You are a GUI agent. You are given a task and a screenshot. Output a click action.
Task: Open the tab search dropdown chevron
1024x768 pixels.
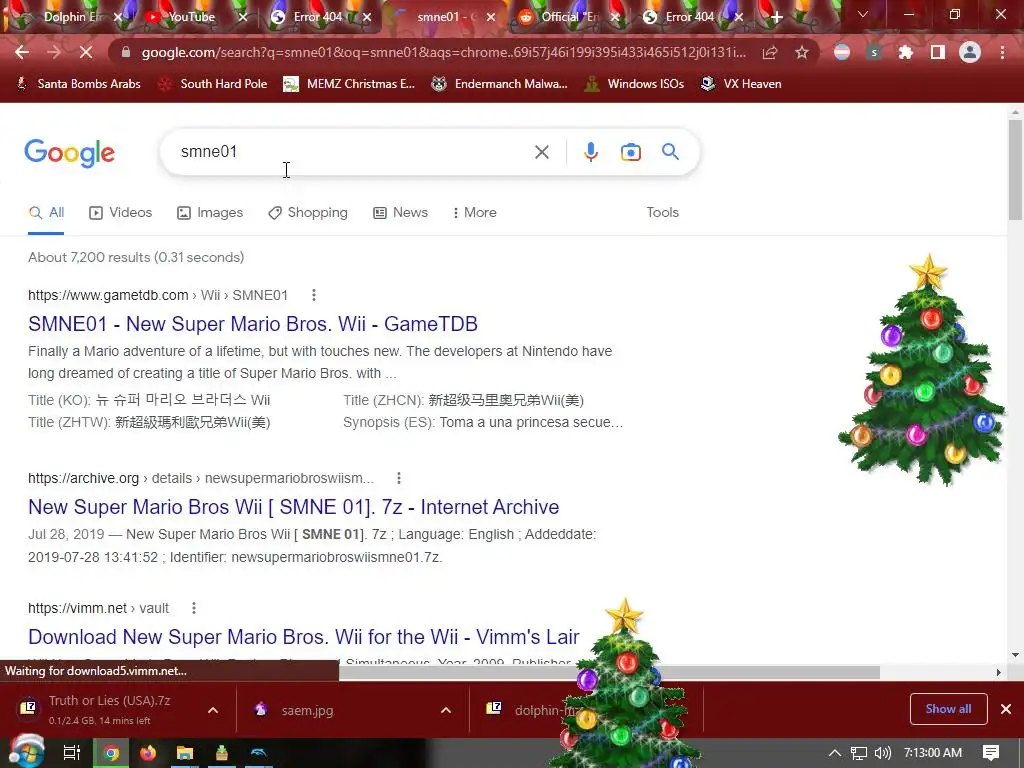863,14
